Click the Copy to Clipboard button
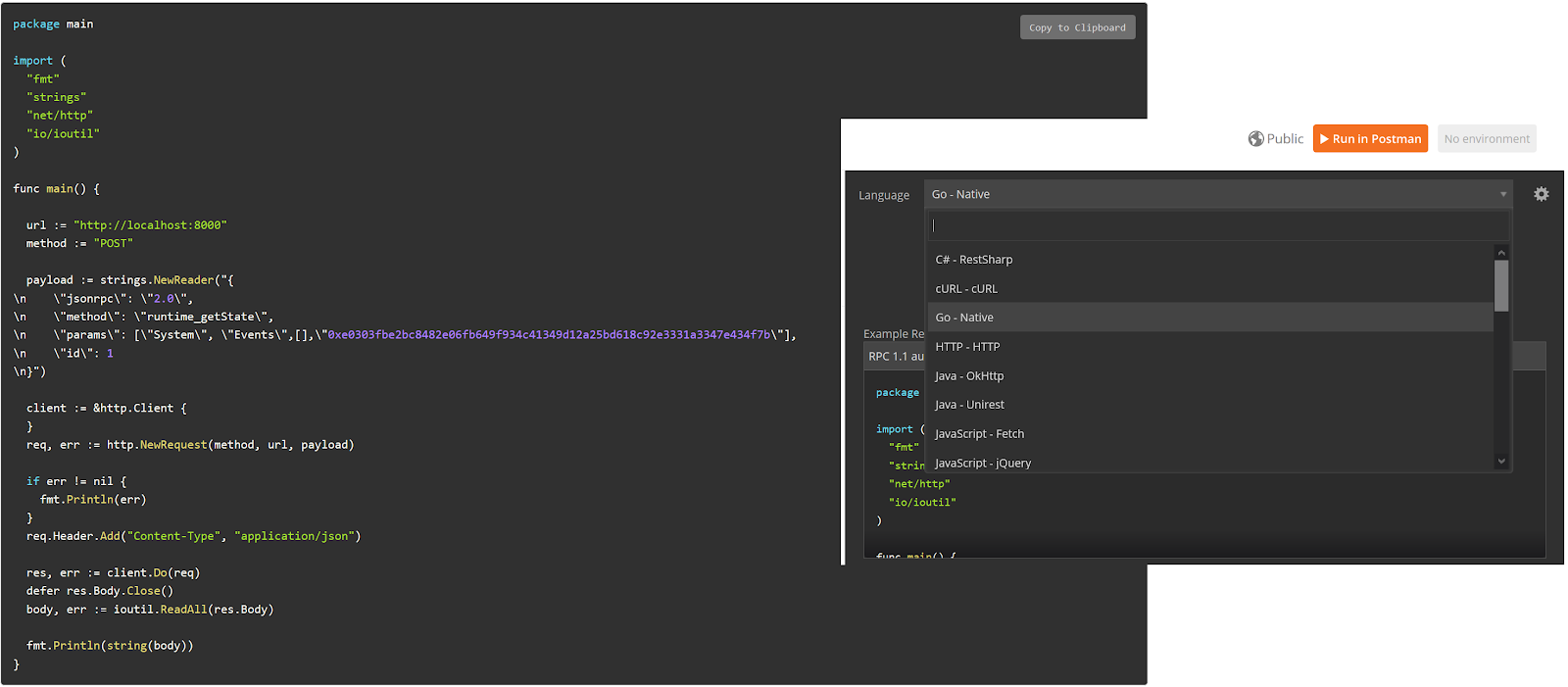The image size is (1568, 687). [1077, 27]
